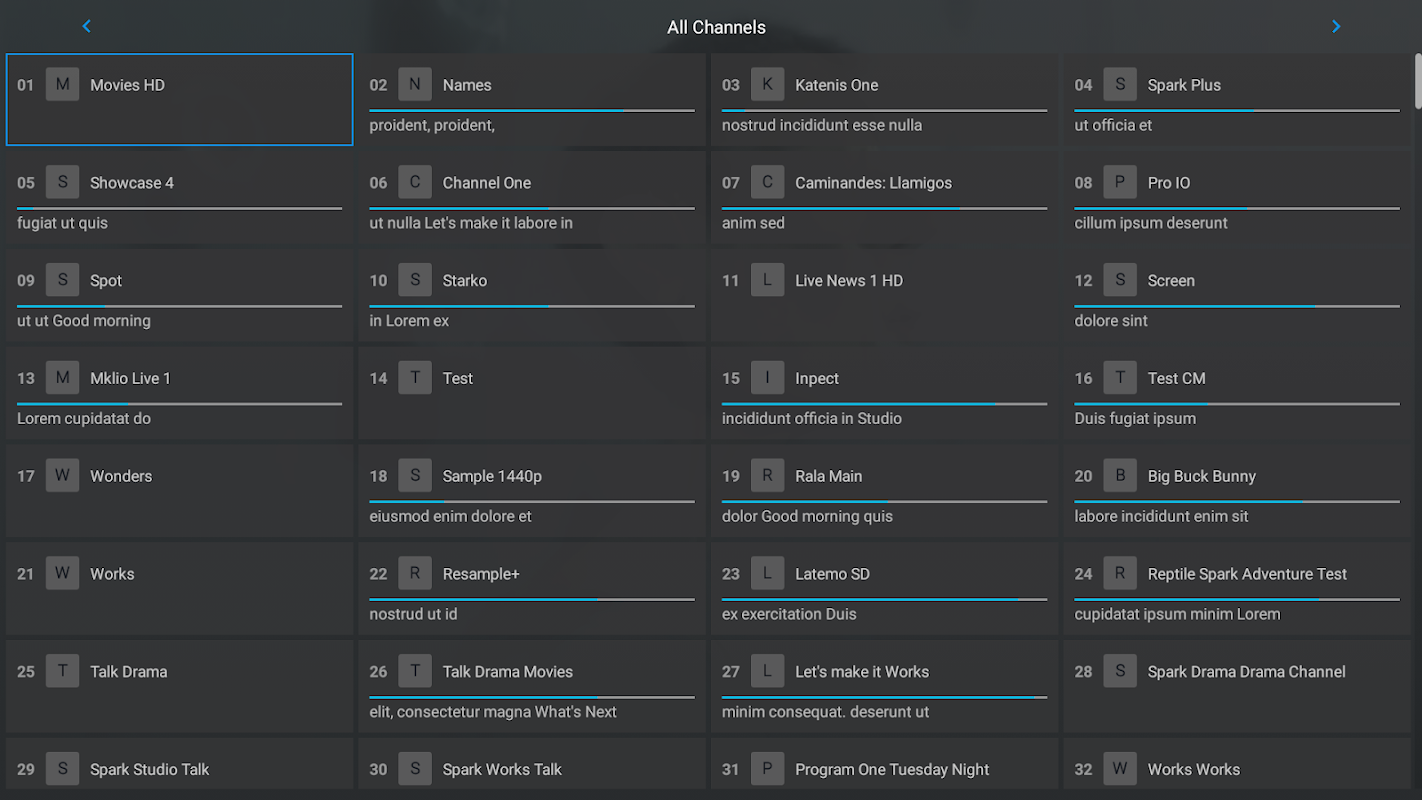This screenshot has width=1422, height=800.
Task: Open channel 11 Live News 1 HD
Action: pyautogui.click(x=884, y=295)
